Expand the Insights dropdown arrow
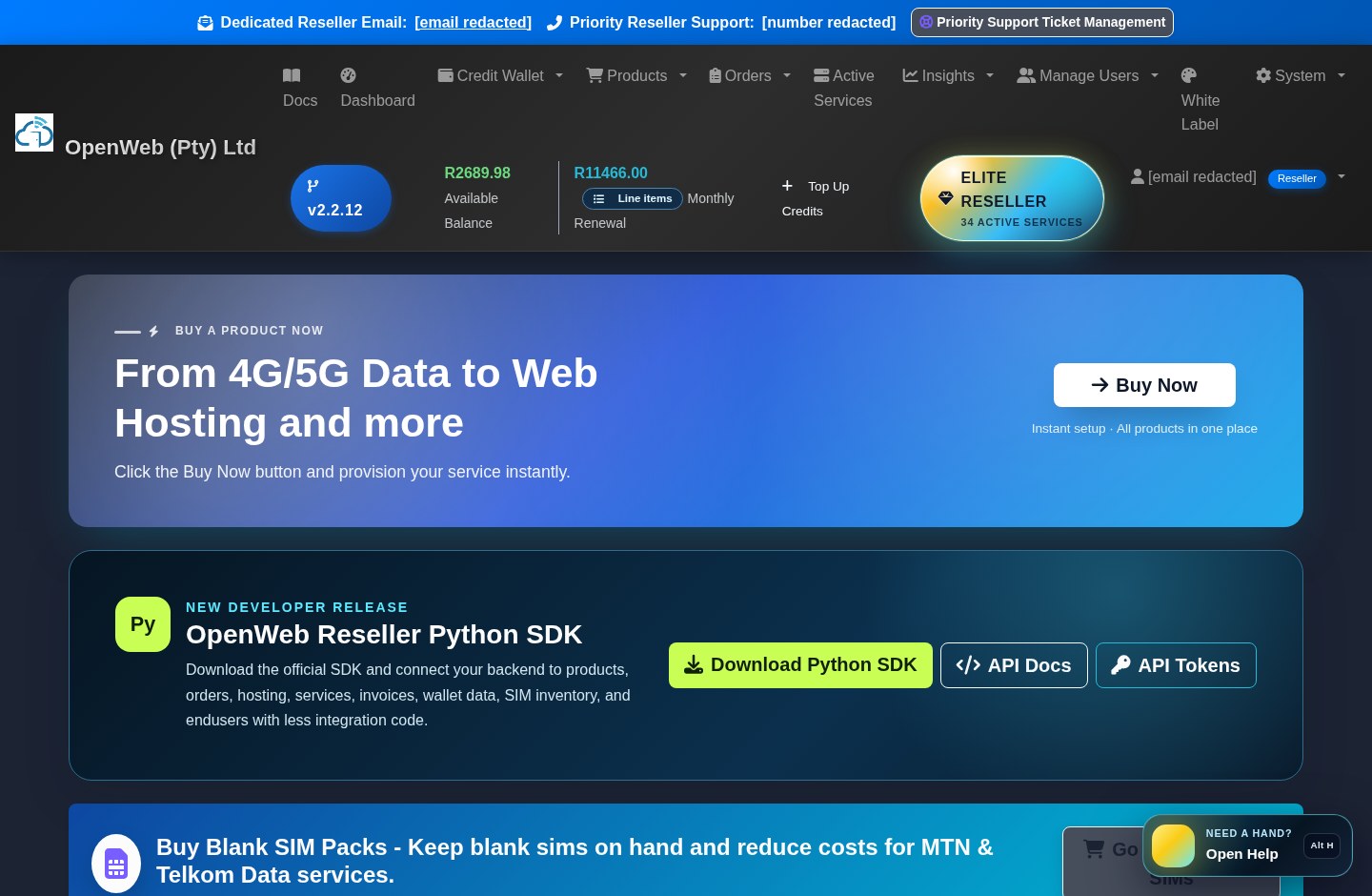The height and width of the screenshot is (896, 1372). coord(990,75)
